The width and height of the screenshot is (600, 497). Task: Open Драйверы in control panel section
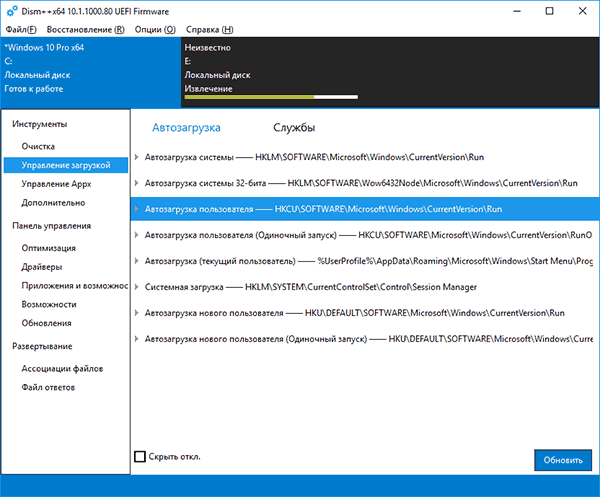42,267
